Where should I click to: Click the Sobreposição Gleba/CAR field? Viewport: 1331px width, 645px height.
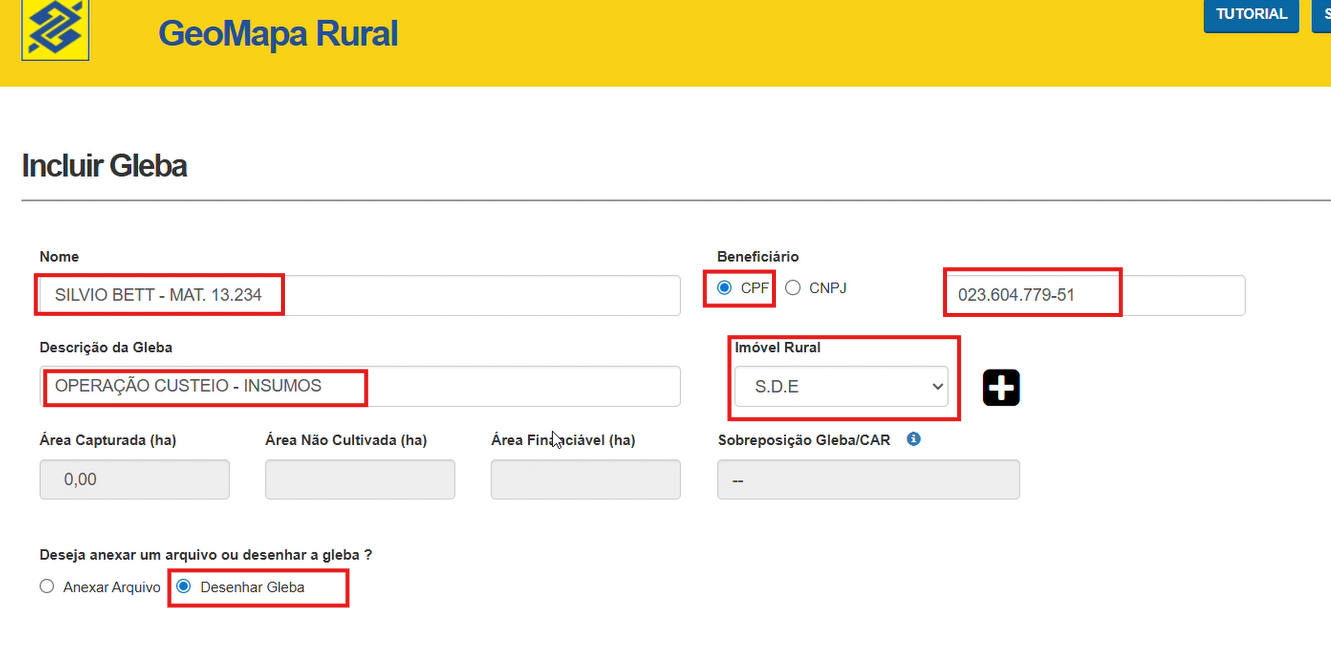click(x=868, y=480)
